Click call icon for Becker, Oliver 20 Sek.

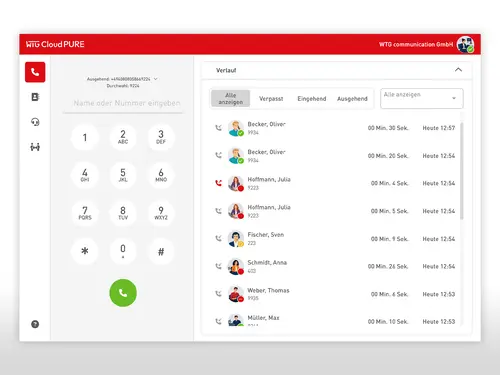pyautogui.click(x=218, y=155)
